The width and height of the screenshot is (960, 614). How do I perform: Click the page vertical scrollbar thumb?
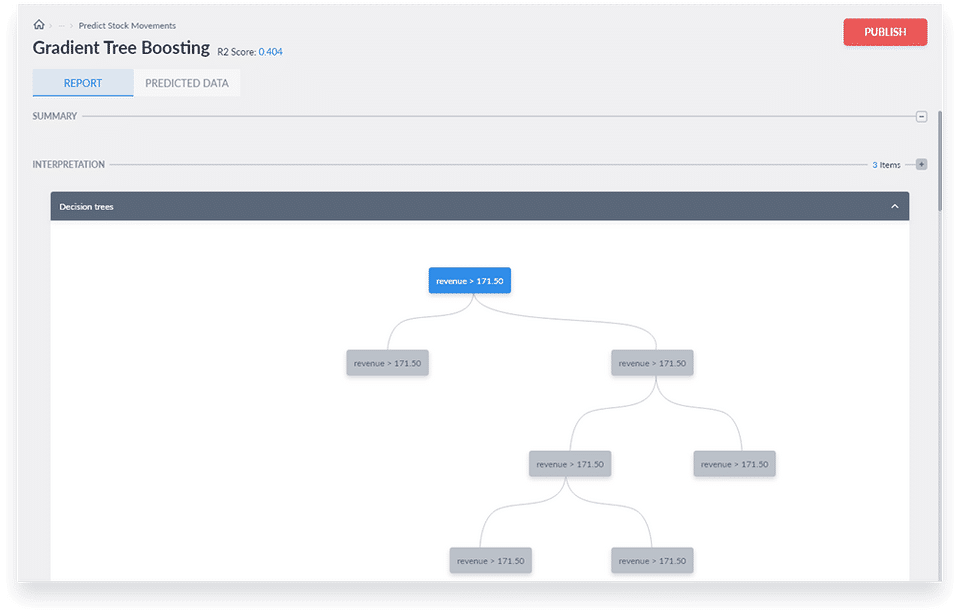click(939, 162)
